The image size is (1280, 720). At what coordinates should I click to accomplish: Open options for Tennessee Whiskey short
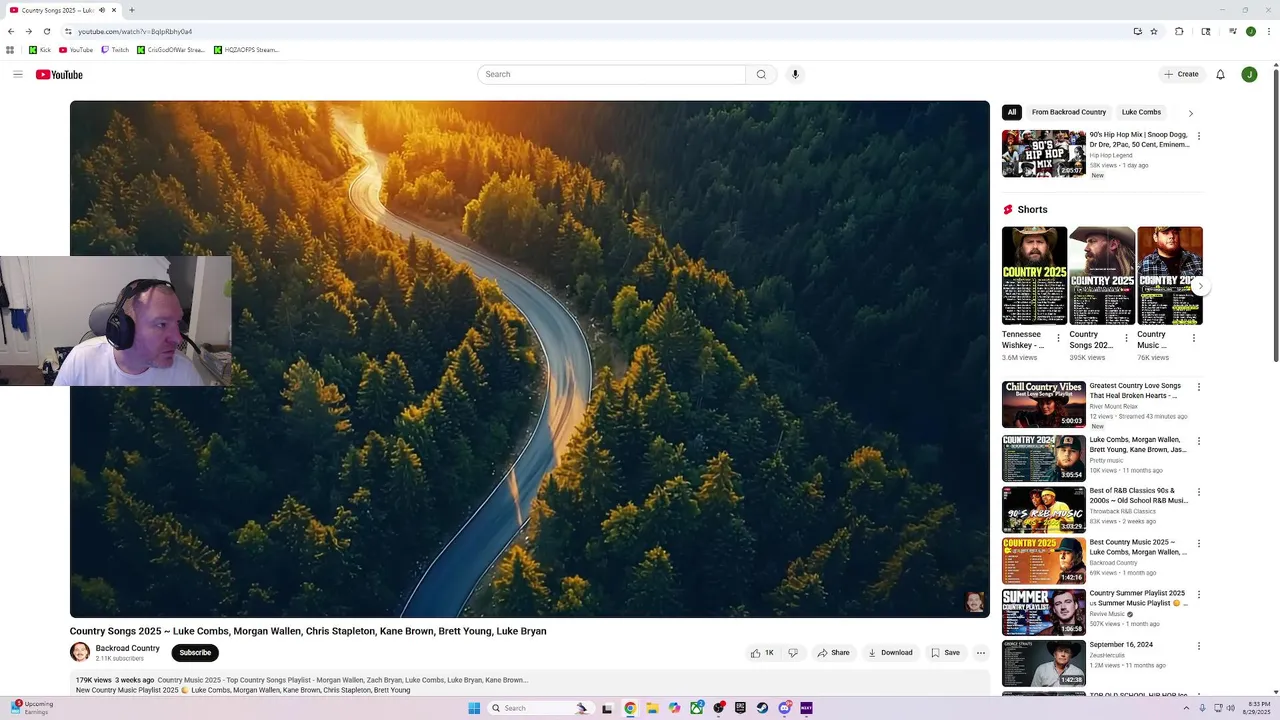[1059, 338]
